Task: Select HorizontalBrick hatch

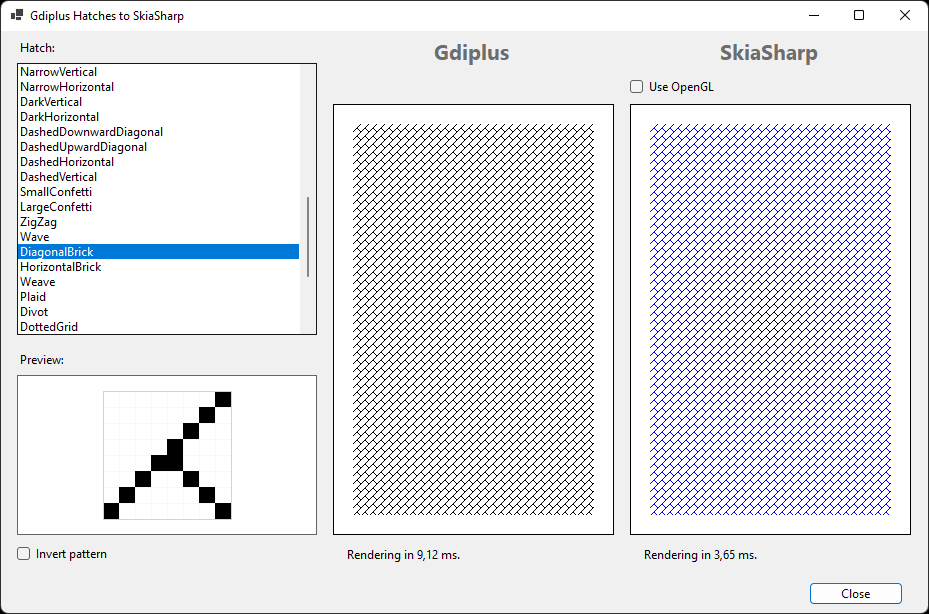Action: [x=158, y=267]
